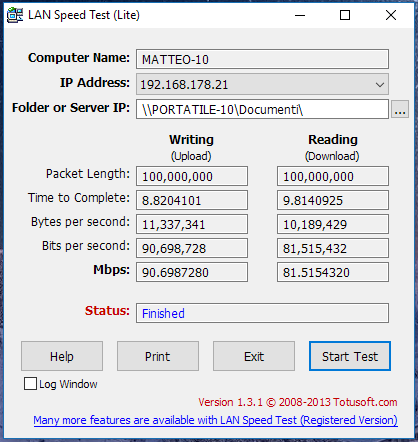Click the Packet Length label
Screen dimensions: 418x442
tap(88, 174)
